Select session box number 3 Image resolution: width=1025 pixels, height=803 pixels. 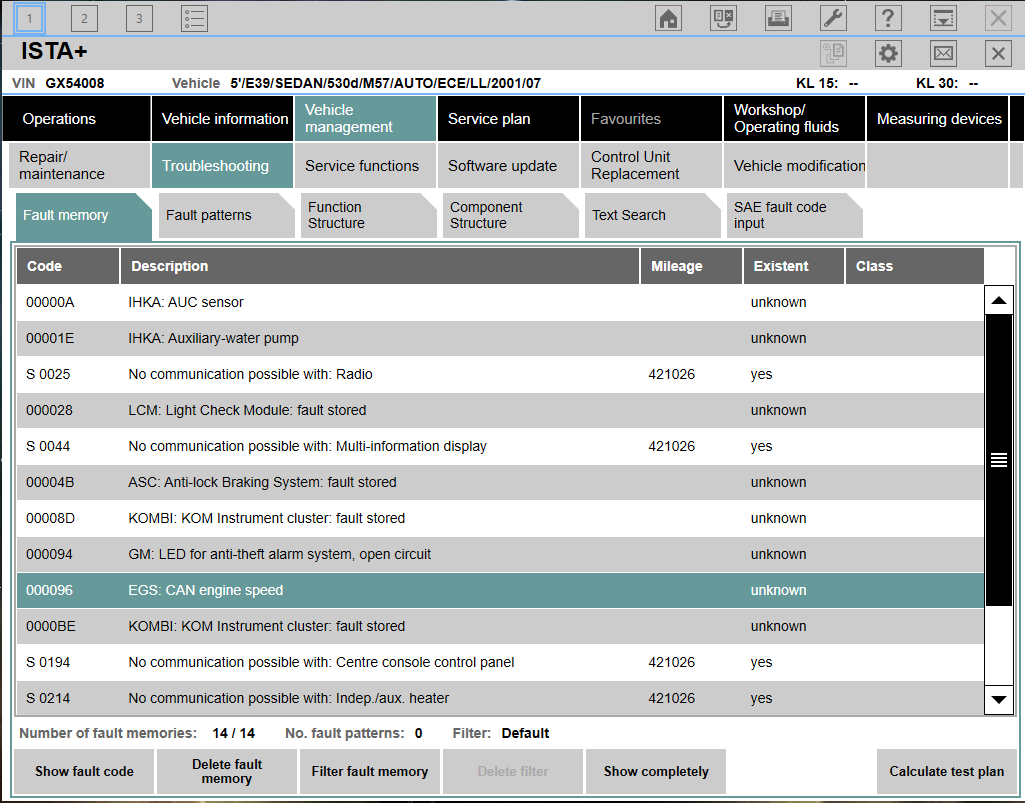click(x=139, y=18)
